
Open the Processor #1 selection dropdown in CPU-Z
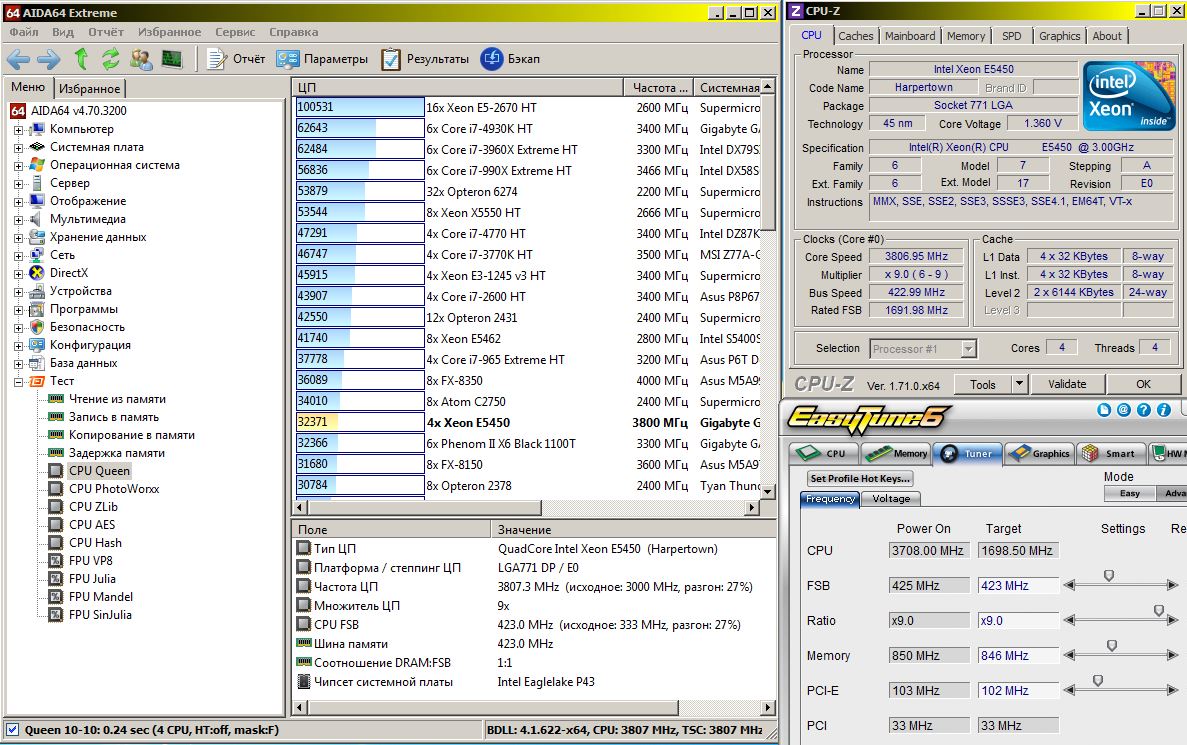[968, 349]
